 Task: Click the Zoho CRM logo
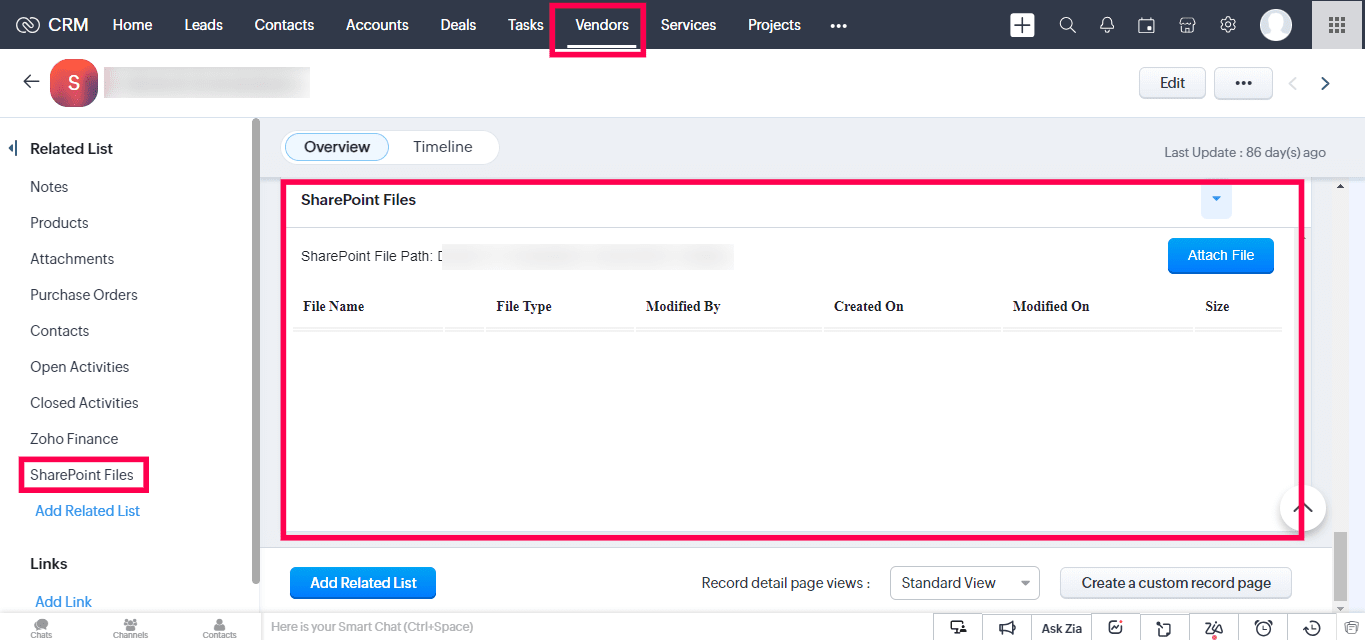pos(52,25)
